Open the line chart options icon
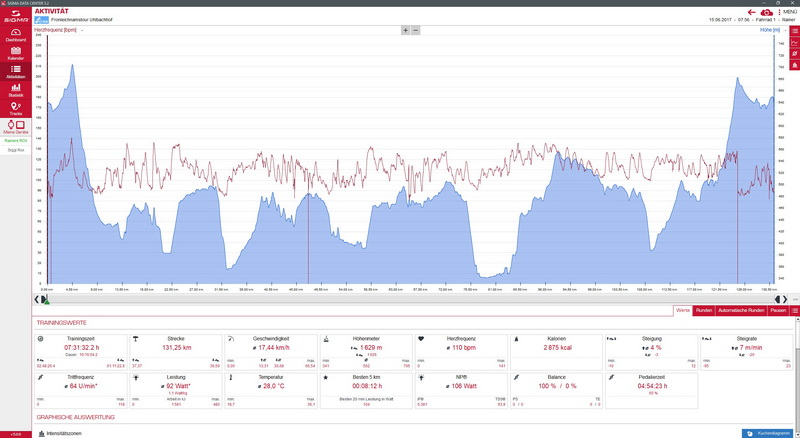Viewport: 800px width, 438px height. point(794,43)
